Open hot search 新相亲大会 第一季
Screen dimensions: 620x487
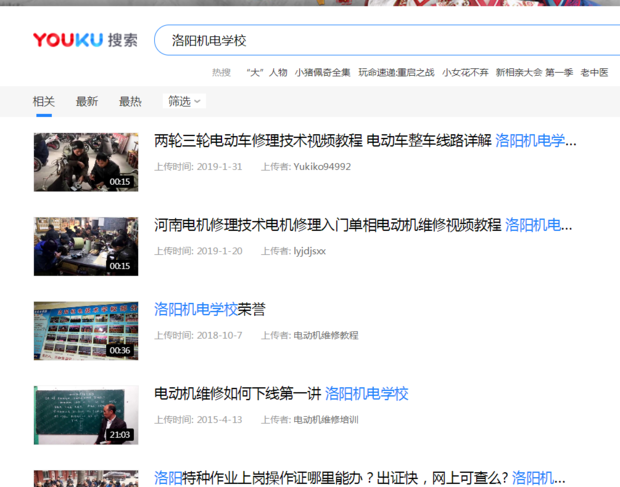[535, 72]
